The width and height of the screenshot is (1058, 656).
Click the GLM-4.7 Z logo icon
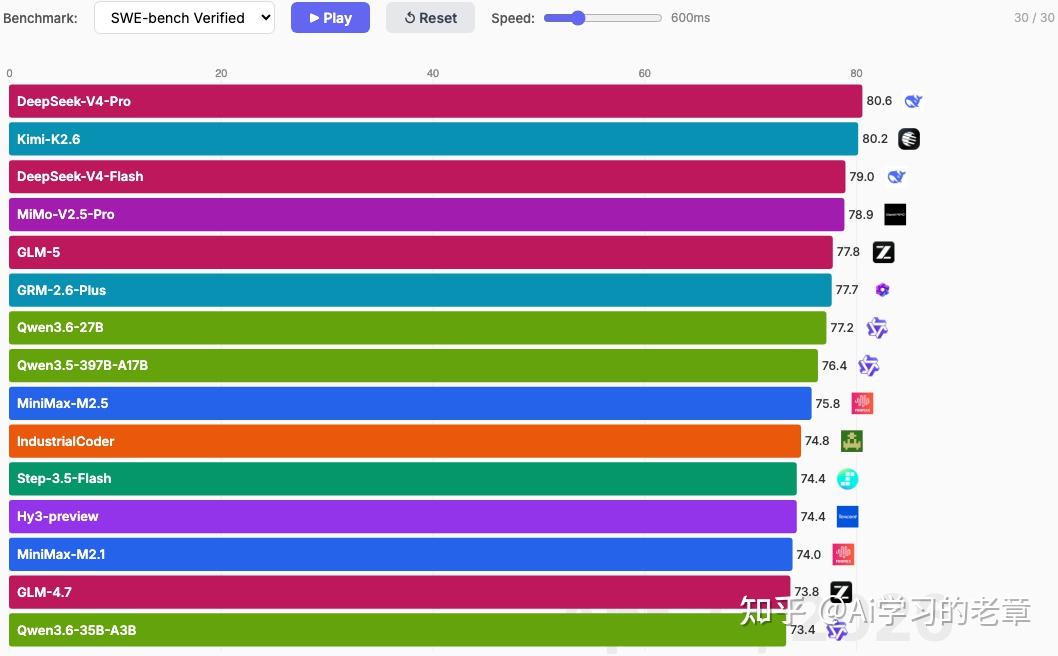[841, 592]
